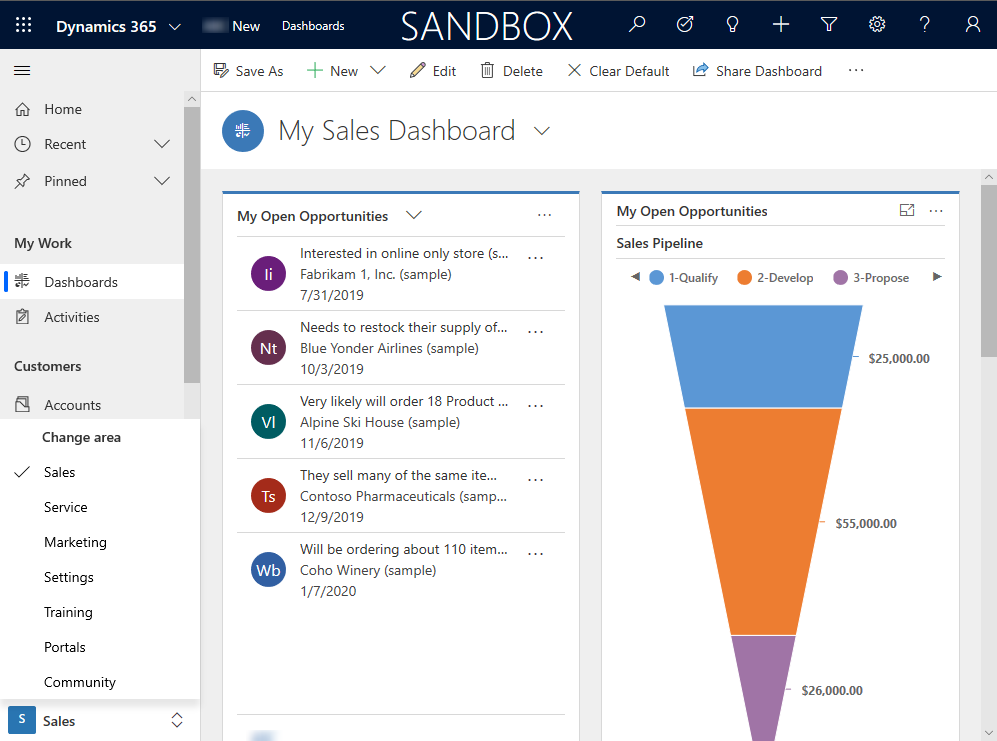
Task: Open the settings gear icon
Action: coord(877,25)
